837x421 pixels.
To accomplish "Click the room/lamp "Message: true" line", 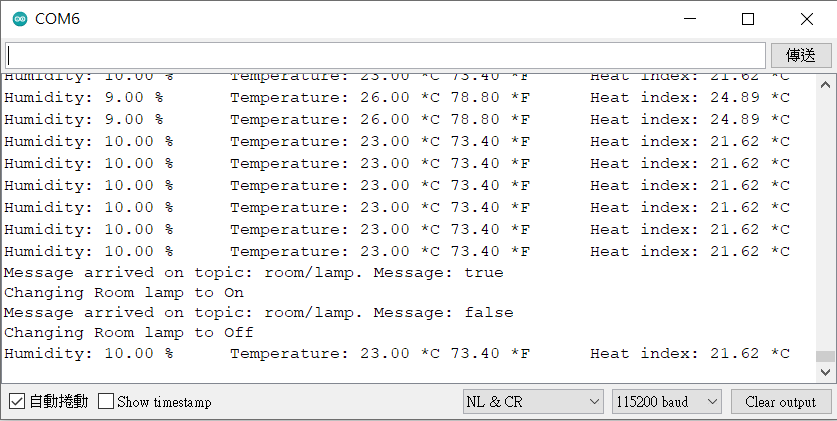I will point(253,272).
